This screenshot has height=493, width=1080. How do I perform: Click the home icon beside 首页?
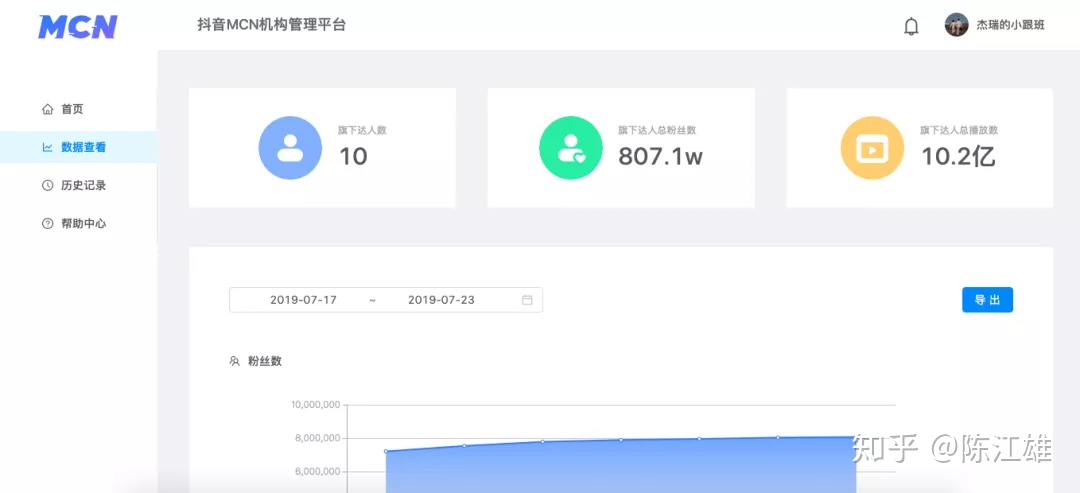[48, 109]
